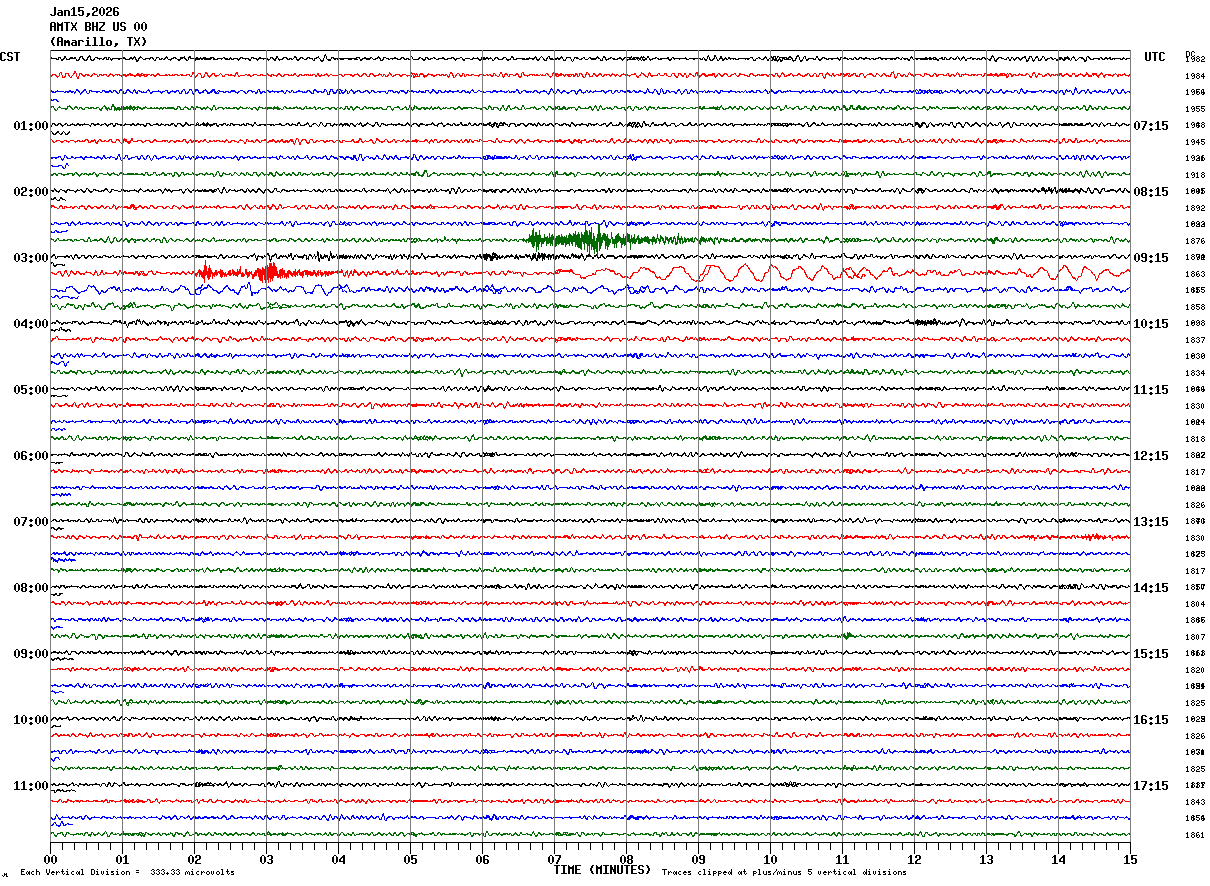Click the red long-period surface waves trace
This screenshot has height=886, width=1210.
point(840,272)
